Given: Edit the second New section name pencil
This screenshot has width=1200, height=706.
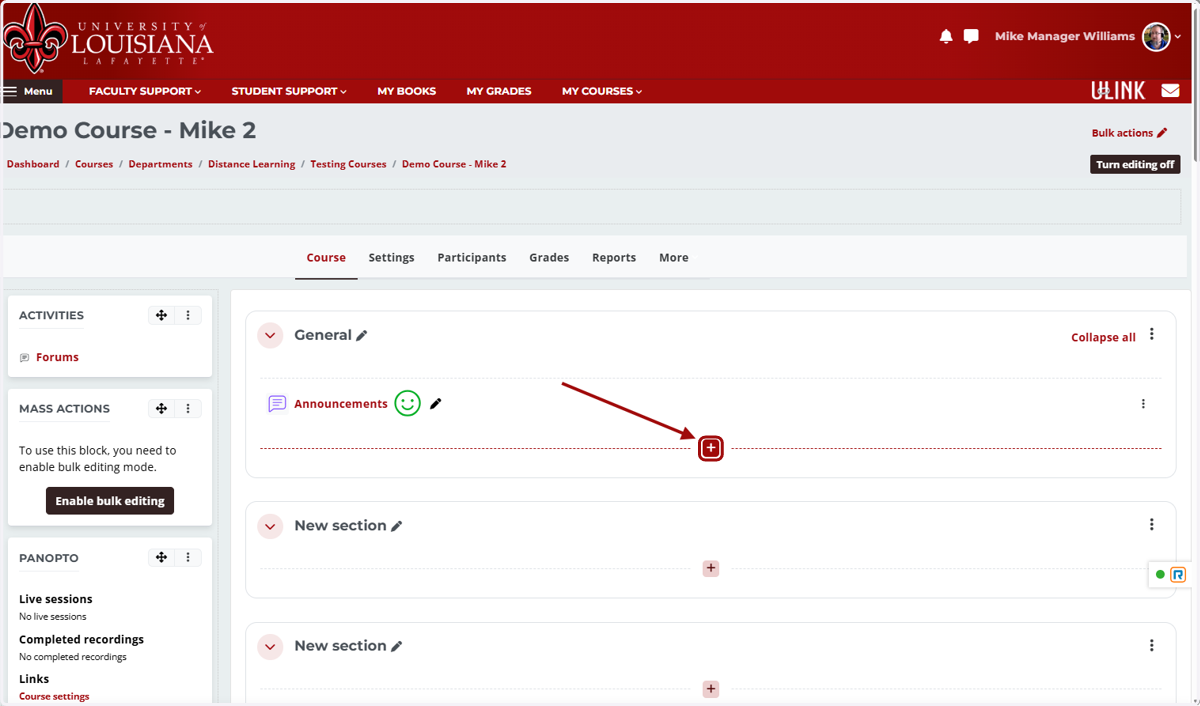Looking at the screenshot, I should tap(397, 646).
